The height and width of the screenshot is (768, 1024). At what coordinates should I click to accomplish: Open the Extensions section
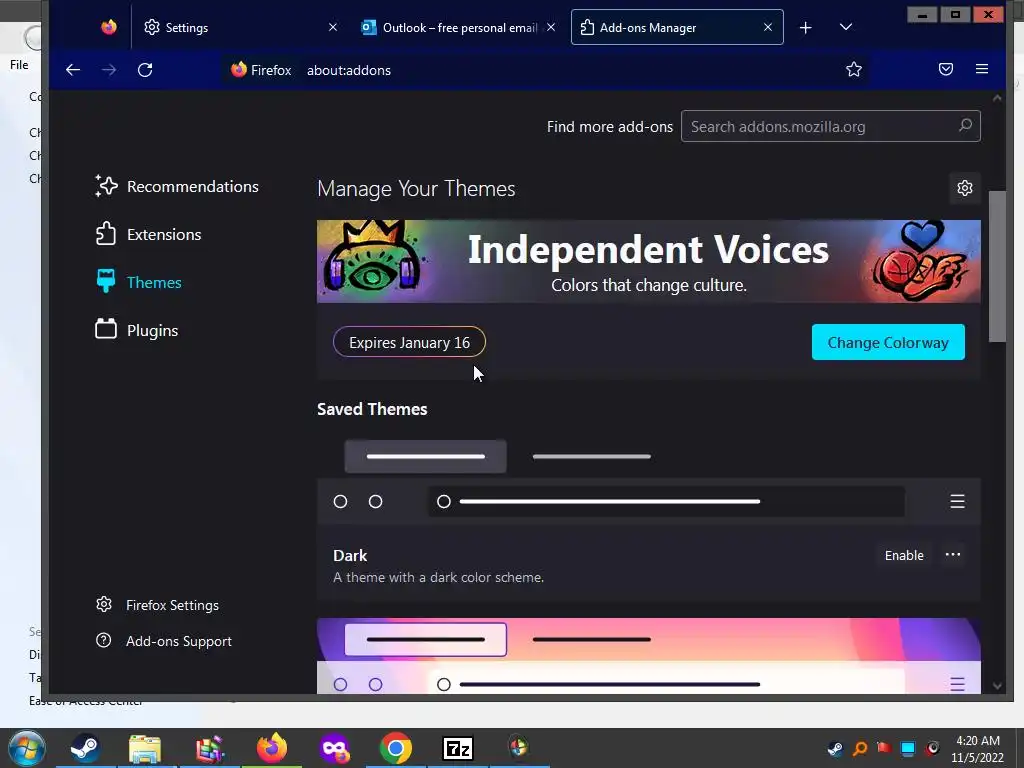tap(148, 234)
